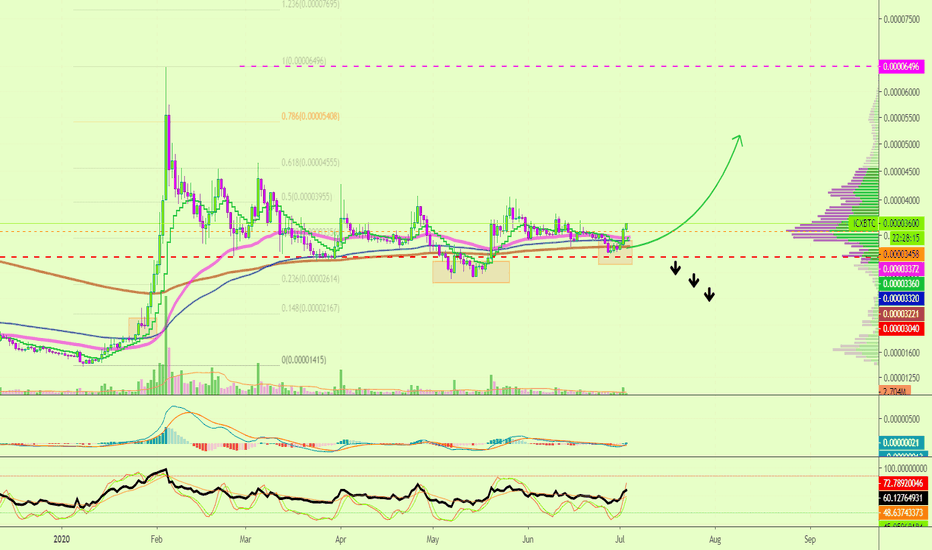Click the 0(0.00001415) Fibonacci level label

(x=304, y=360)
